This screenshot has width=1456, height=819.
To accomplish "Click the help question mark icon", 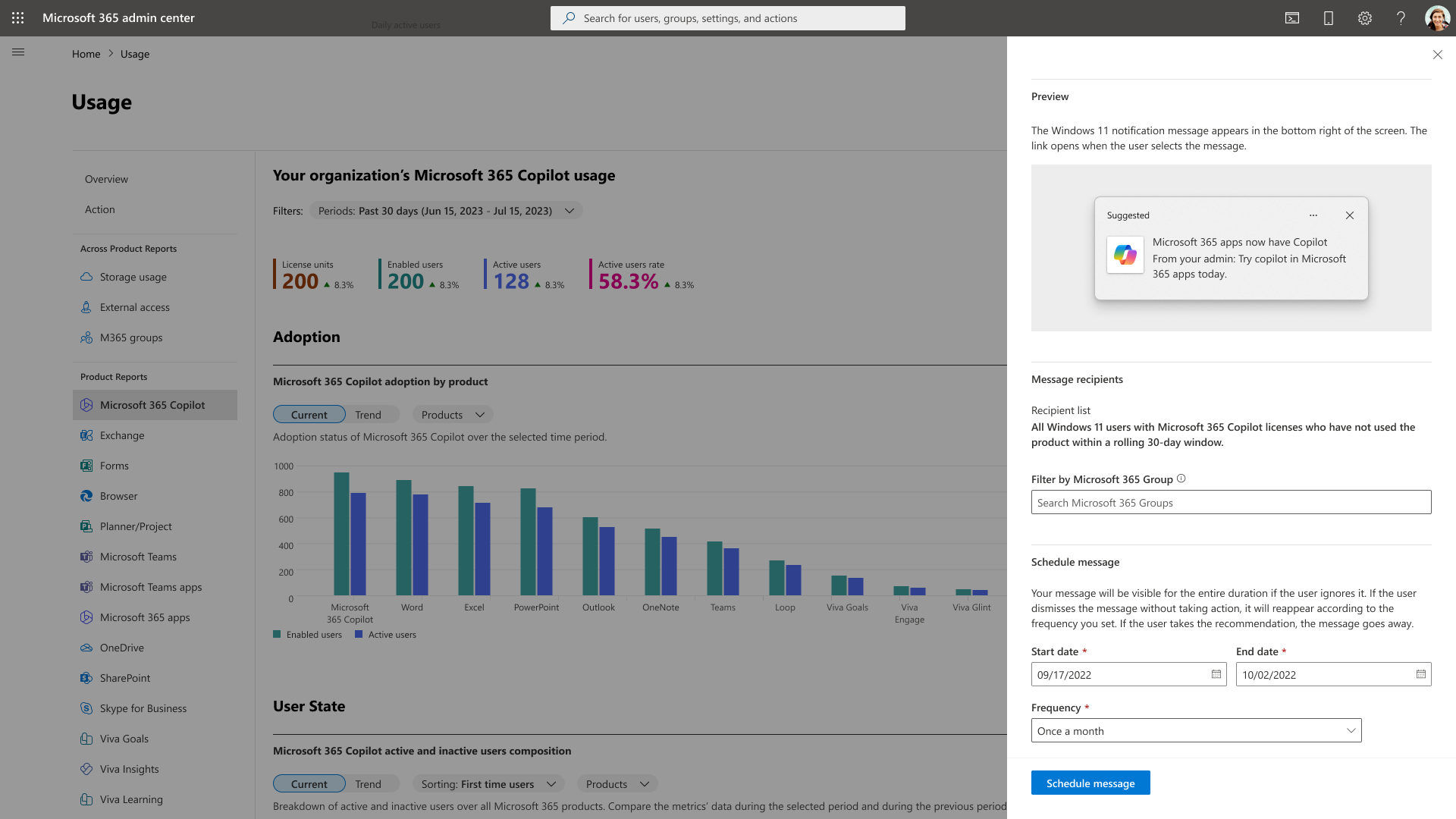I will click(x=1401, y=18).
